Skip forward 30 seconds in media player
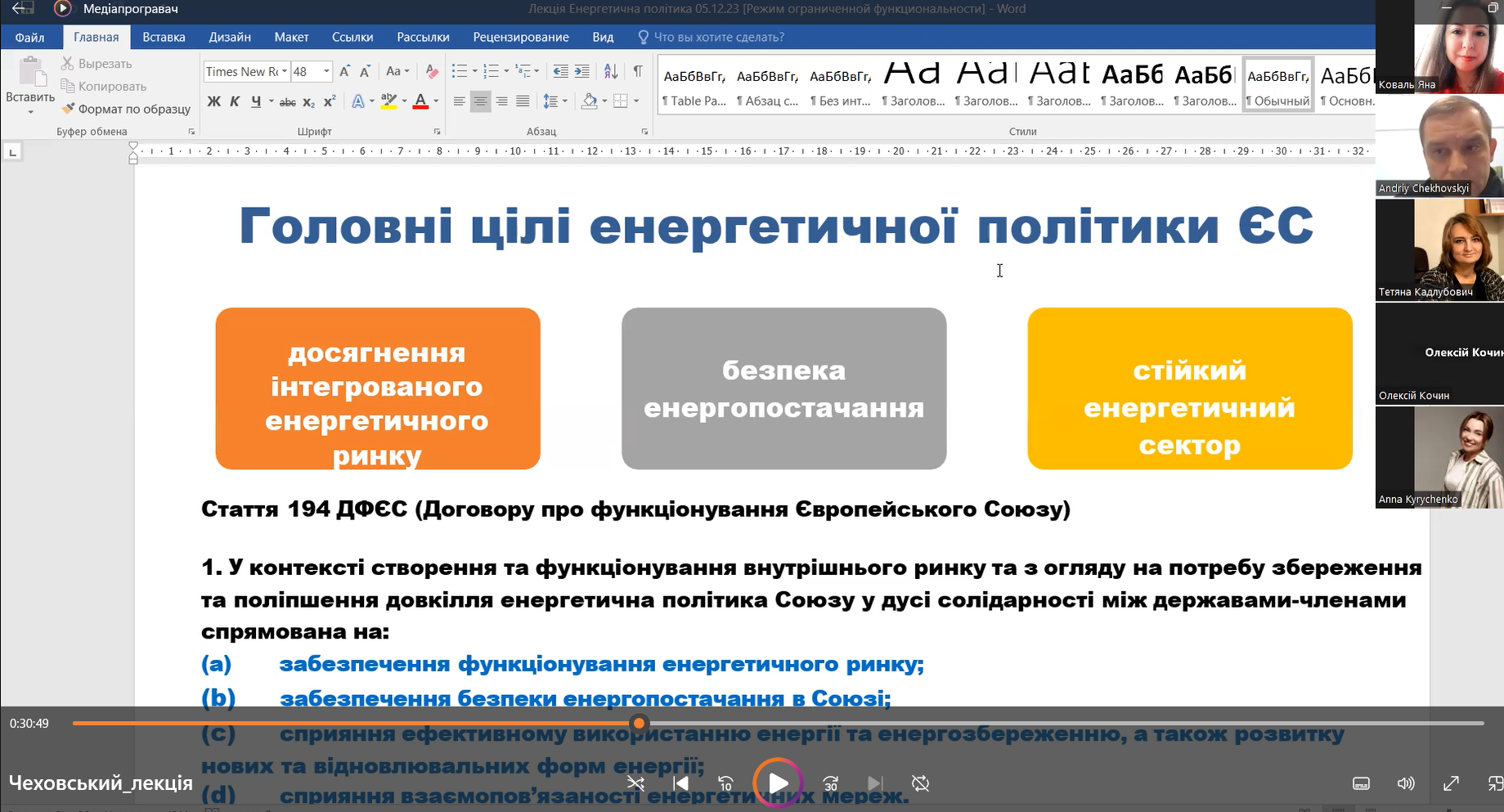Screen dimensions: 1504x812 tap(830, 783)
